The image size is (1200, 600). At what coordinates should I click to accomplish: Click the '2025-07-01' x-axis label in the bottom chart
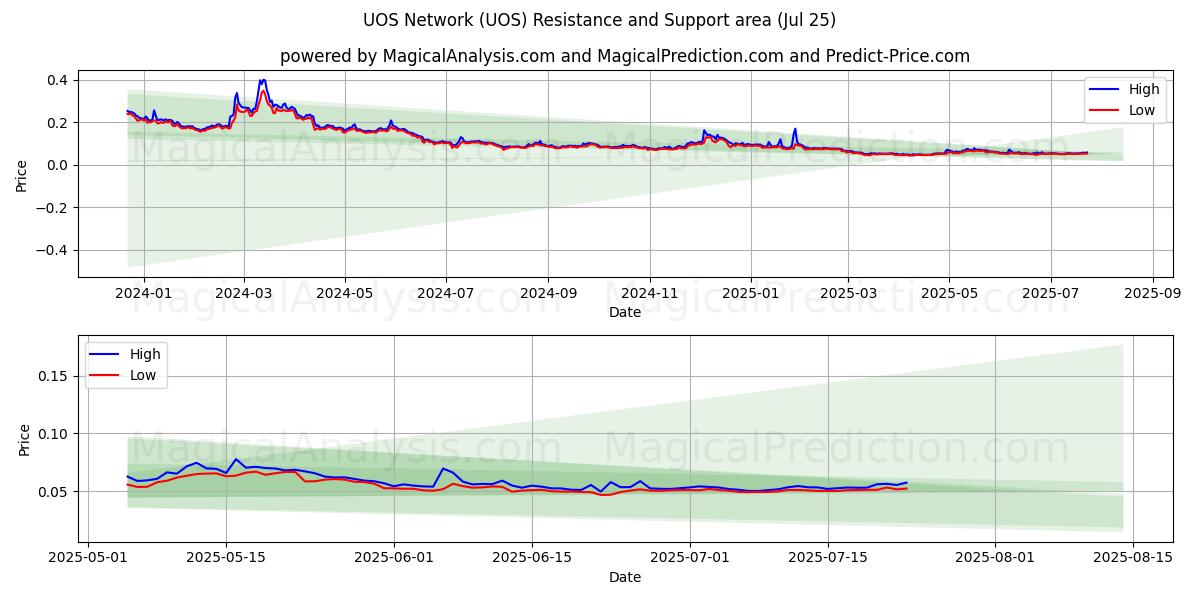coord(690,559)
